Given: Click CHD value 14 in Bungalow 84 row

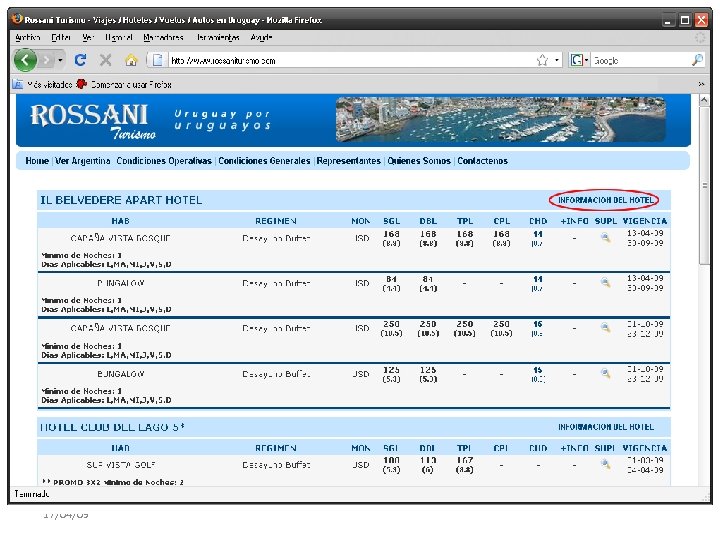Looking at the screenshot, I should pyautogui.click(x=538, y=279).
